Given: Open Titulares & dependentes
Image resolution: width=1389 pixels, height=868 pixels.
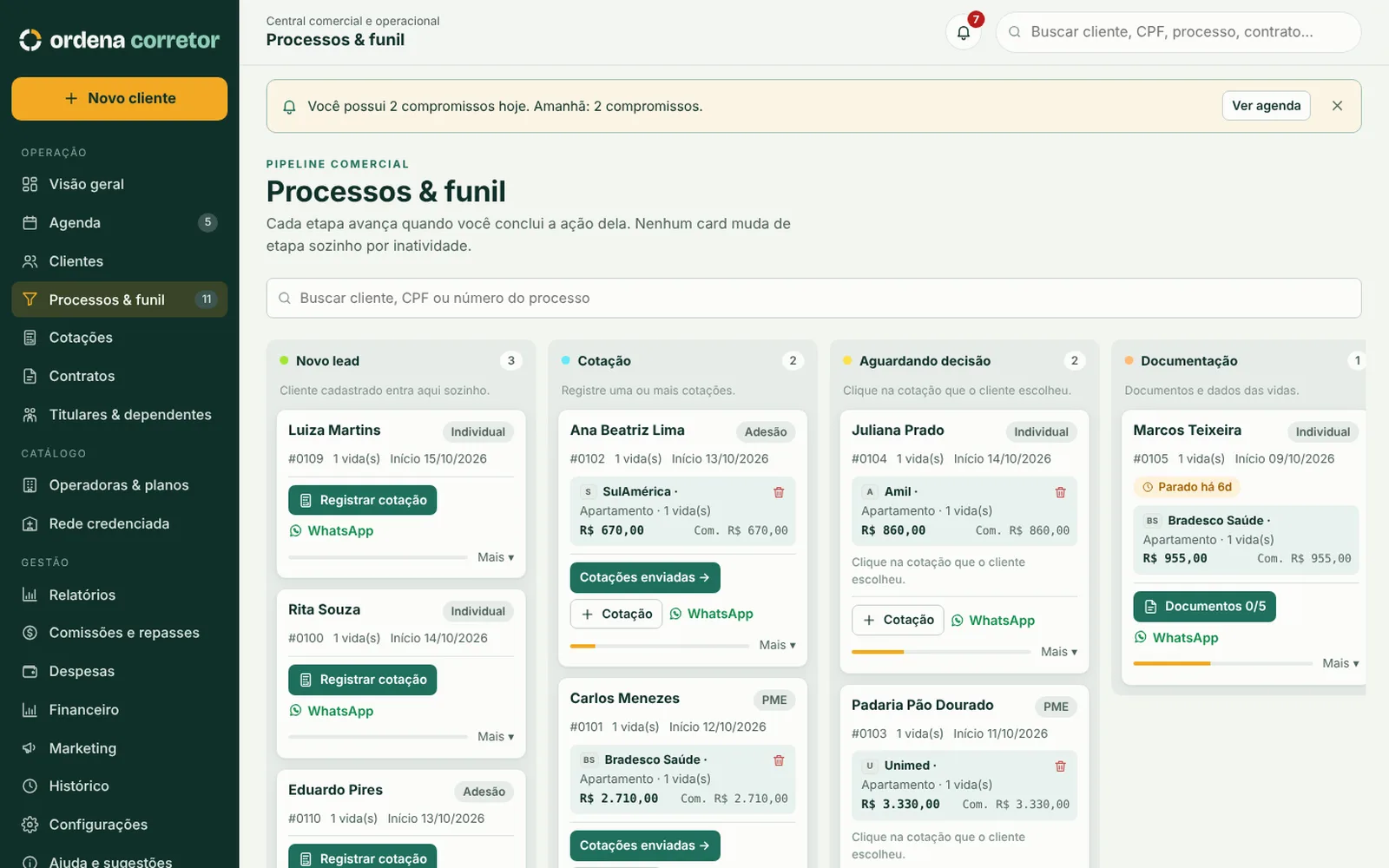Looking at the screenshot, I should tap(120, 415).
